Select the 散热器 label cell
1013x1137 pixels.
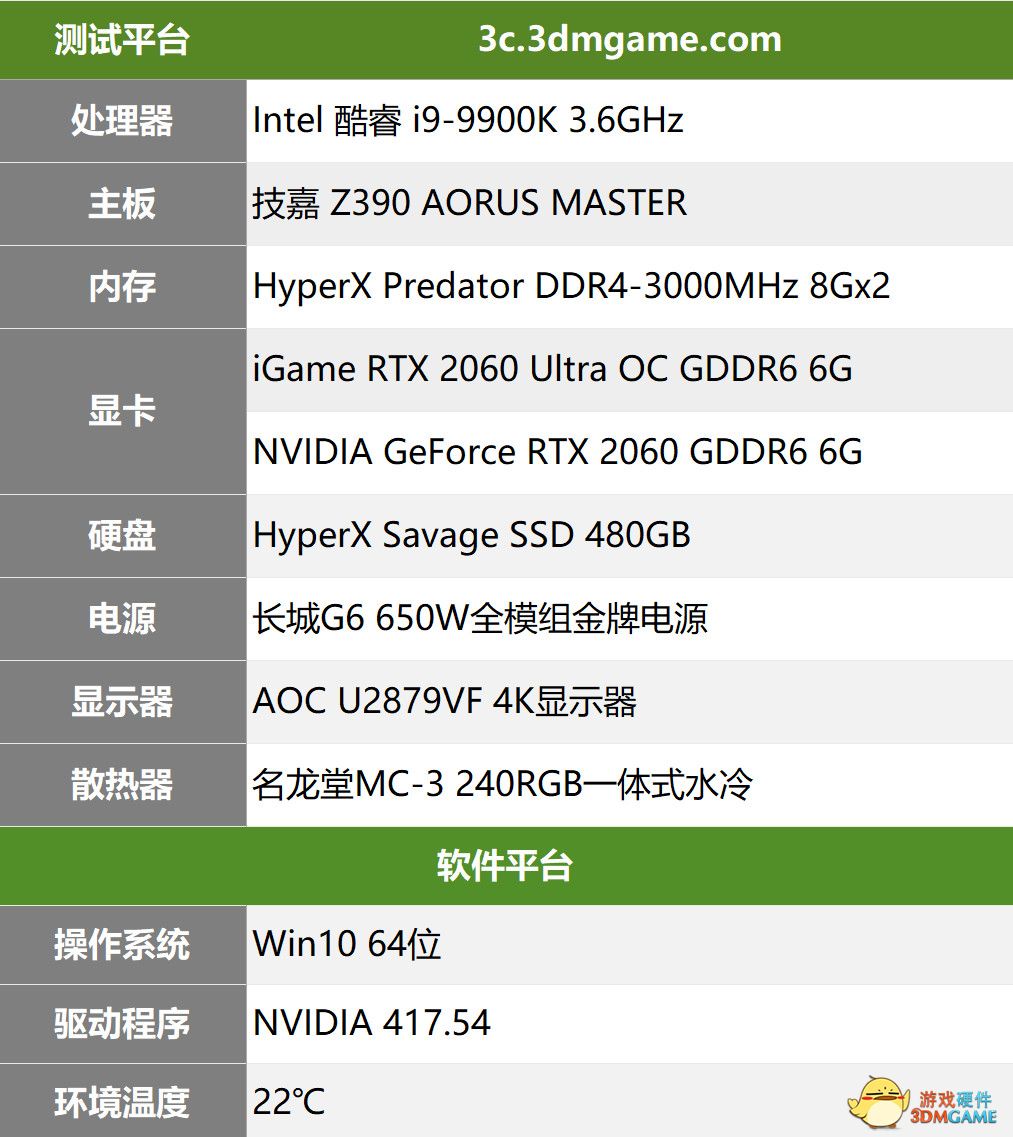123,785
